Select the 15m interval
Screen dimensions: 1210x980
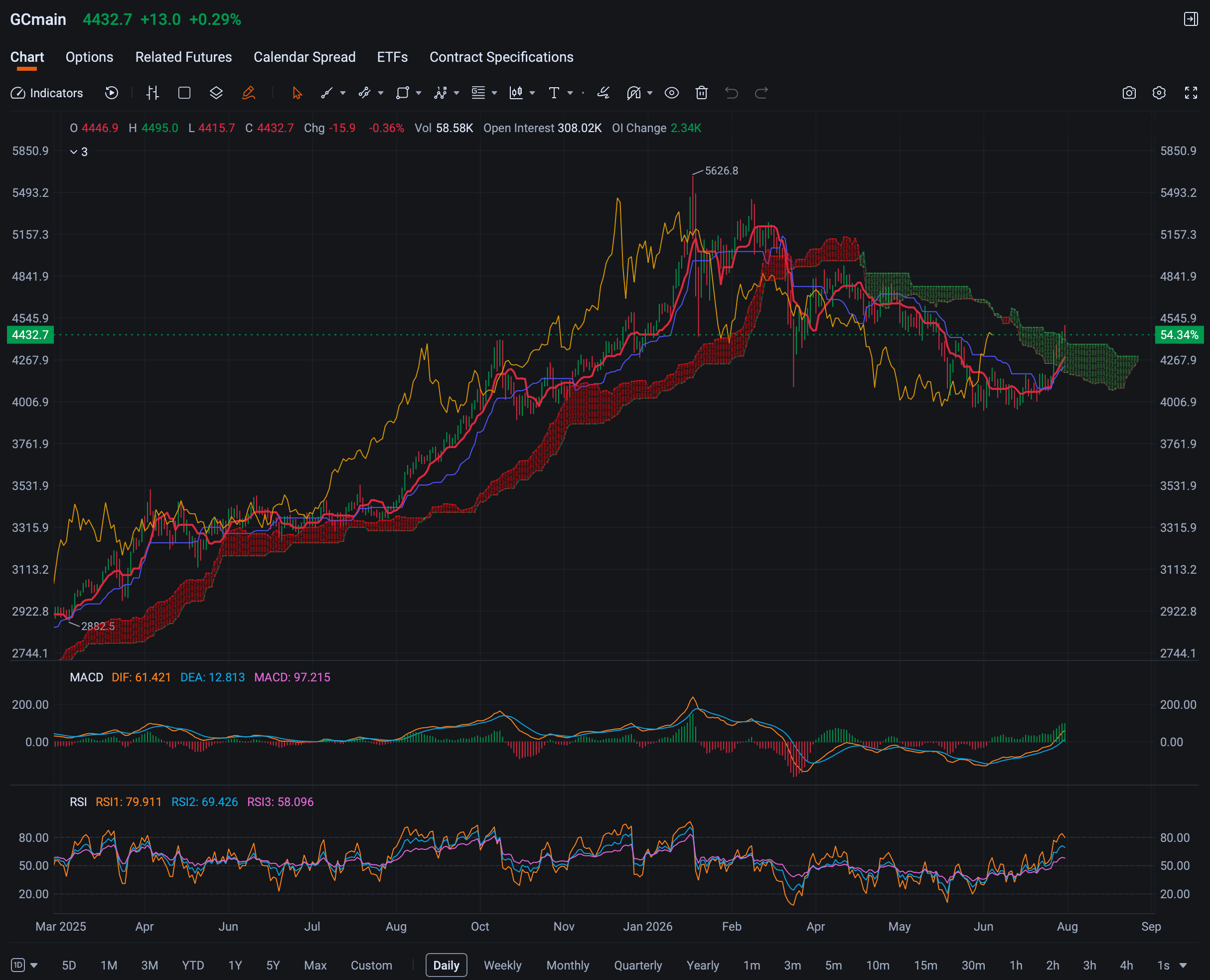click(925, 966)
